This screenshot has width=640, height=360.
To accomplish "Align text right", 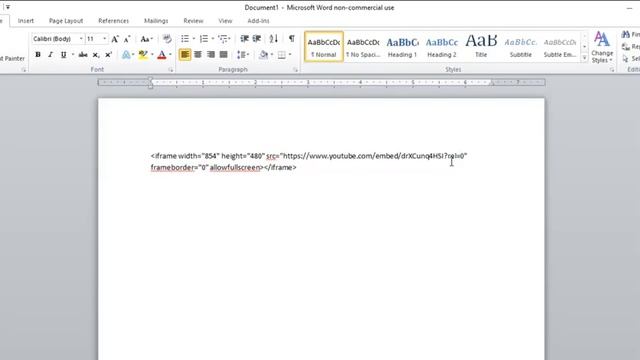I will pos(211,55).
